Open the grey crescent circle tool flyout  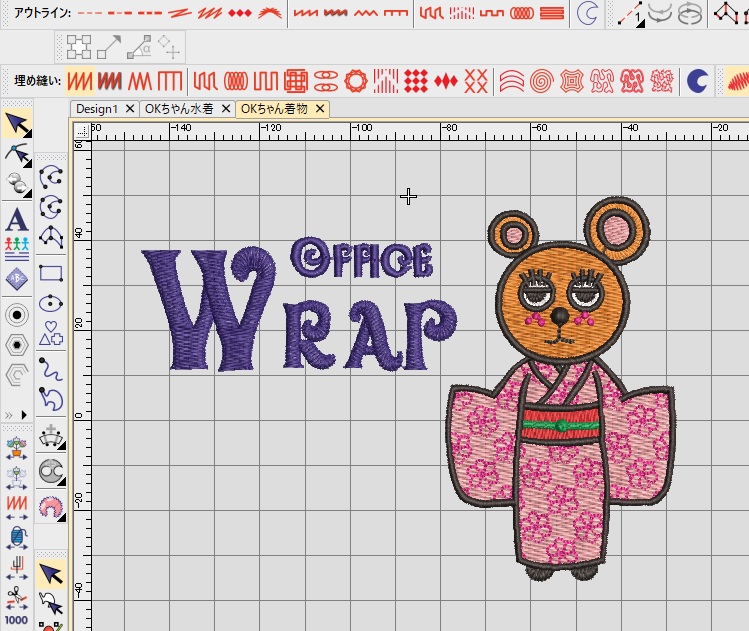[51, 471]
